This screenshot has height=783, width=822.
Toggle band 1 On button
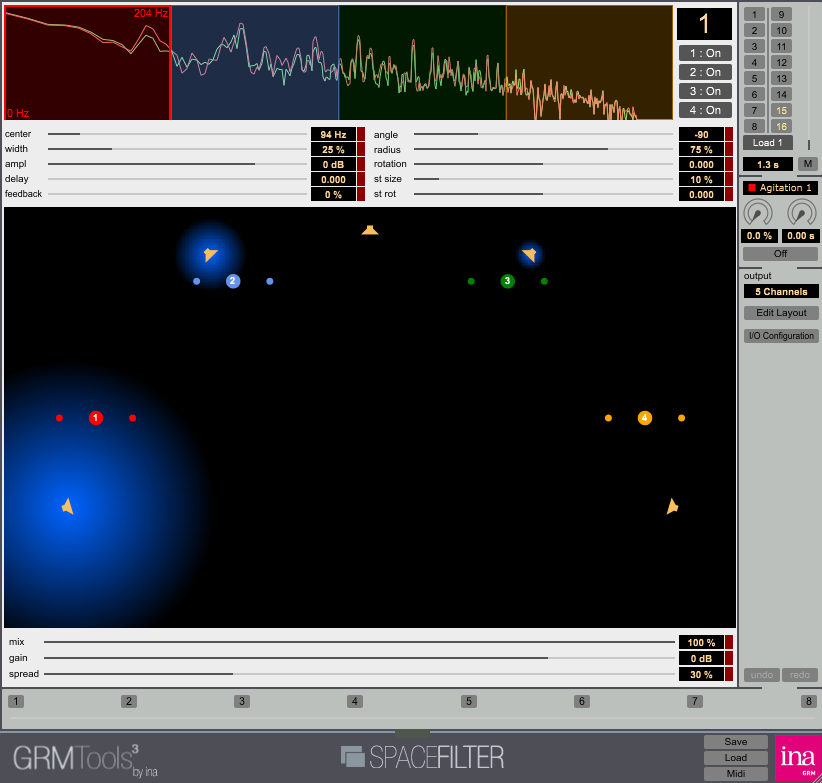click(705, 53)
